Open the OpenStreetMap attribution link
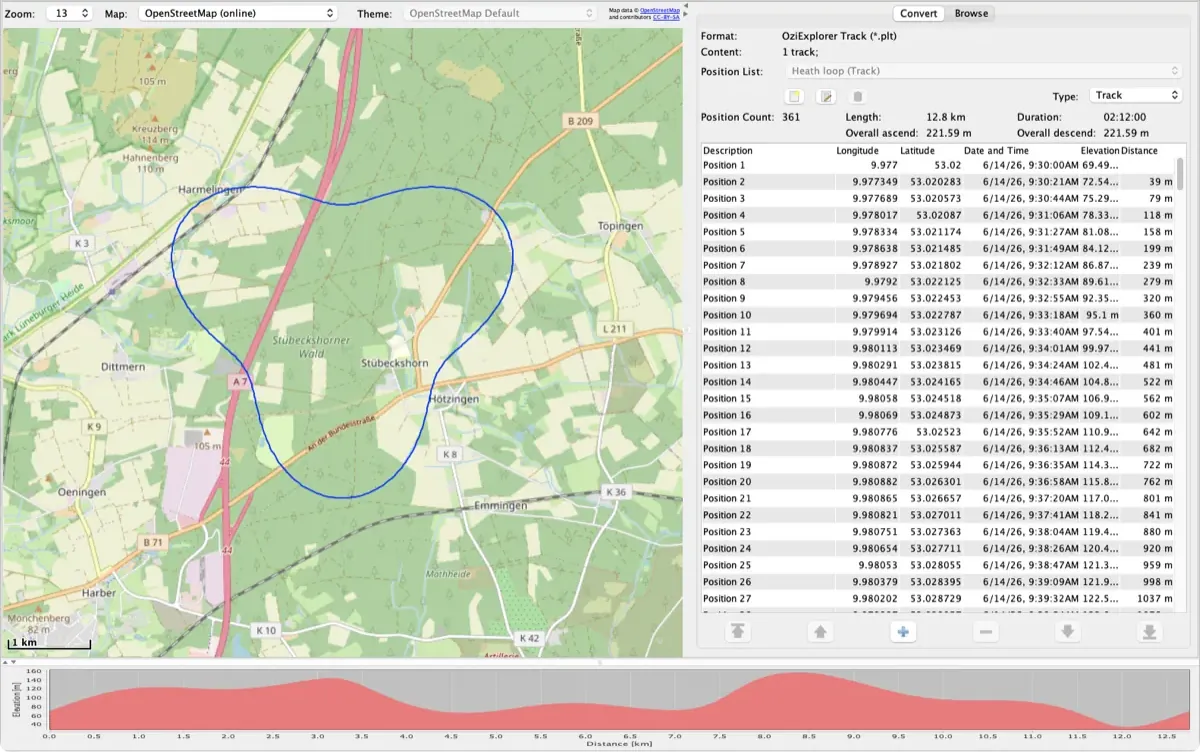 click(660, 10)
